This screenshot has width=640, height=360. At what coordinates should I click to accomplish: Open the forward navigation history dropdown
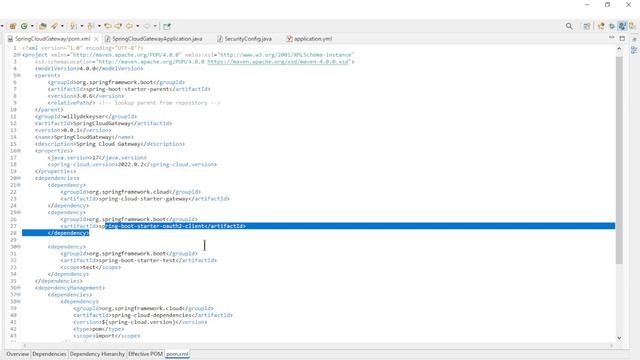coord(155,26)
